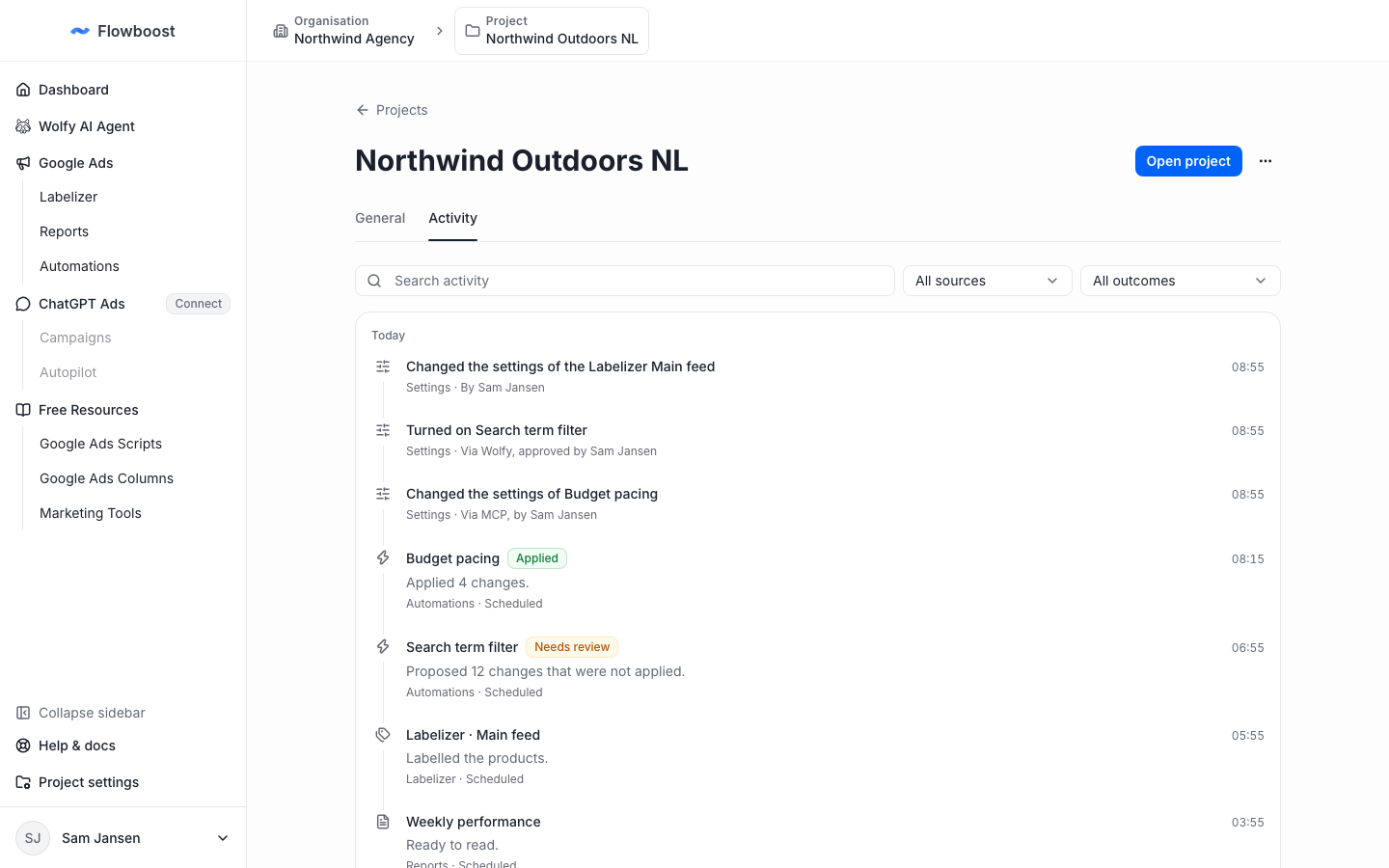
Task: Click the back arrow beside Projects
Action: point(363,110)
